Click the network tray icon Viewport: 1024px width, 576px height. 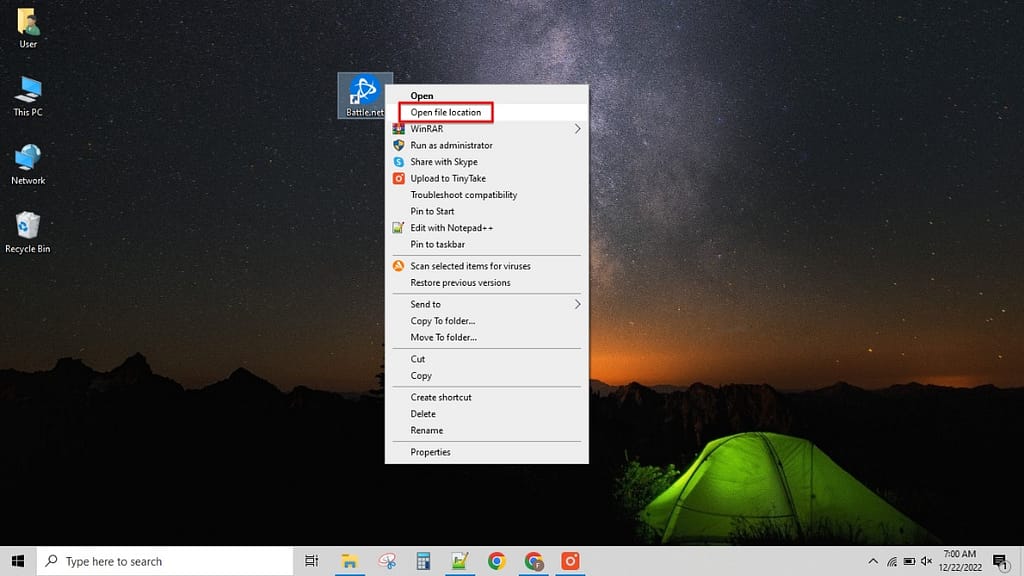tap(891, 561)
